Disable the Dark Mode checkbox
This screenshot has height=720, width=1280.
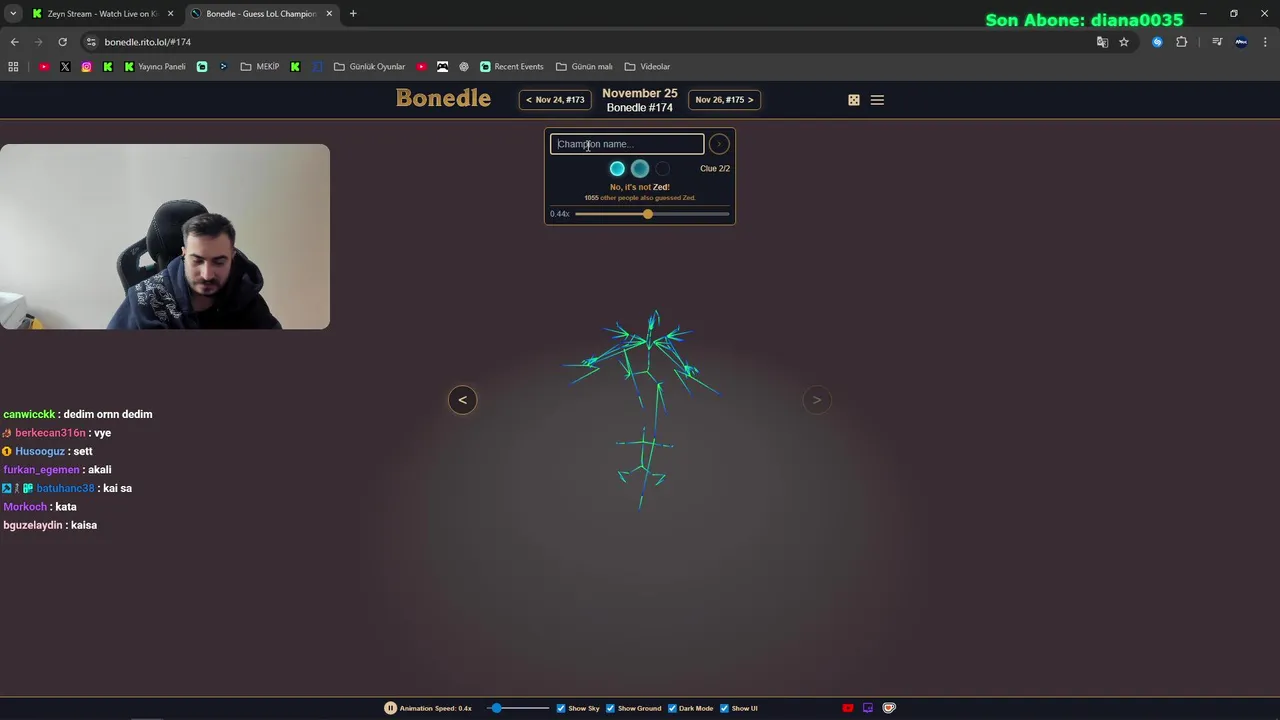(672, 708)
